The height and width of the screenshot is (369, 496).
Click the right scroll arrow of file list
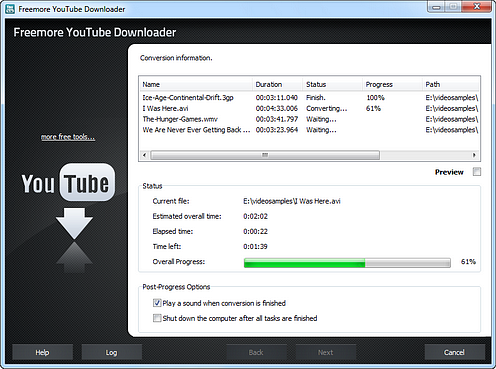coord(474,155)
